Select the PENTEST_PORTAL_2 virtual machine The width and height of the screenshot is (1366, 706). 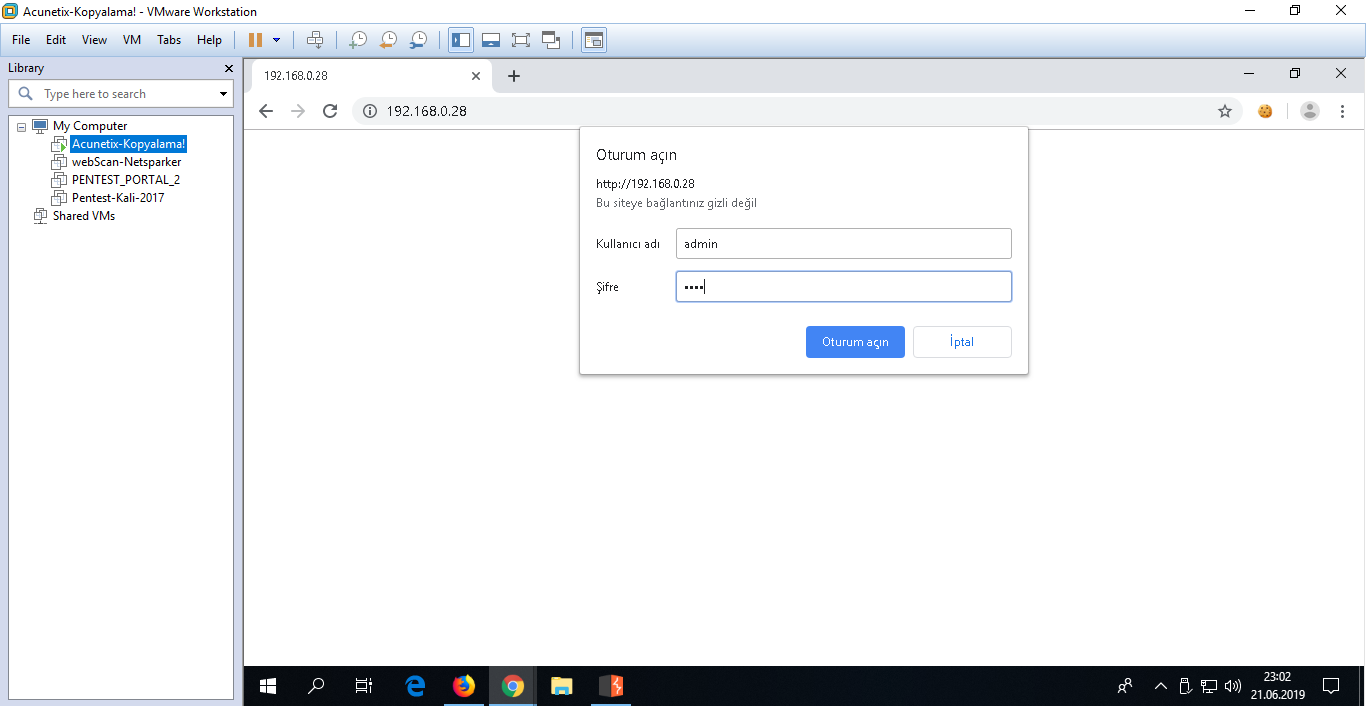pos(125,180)
